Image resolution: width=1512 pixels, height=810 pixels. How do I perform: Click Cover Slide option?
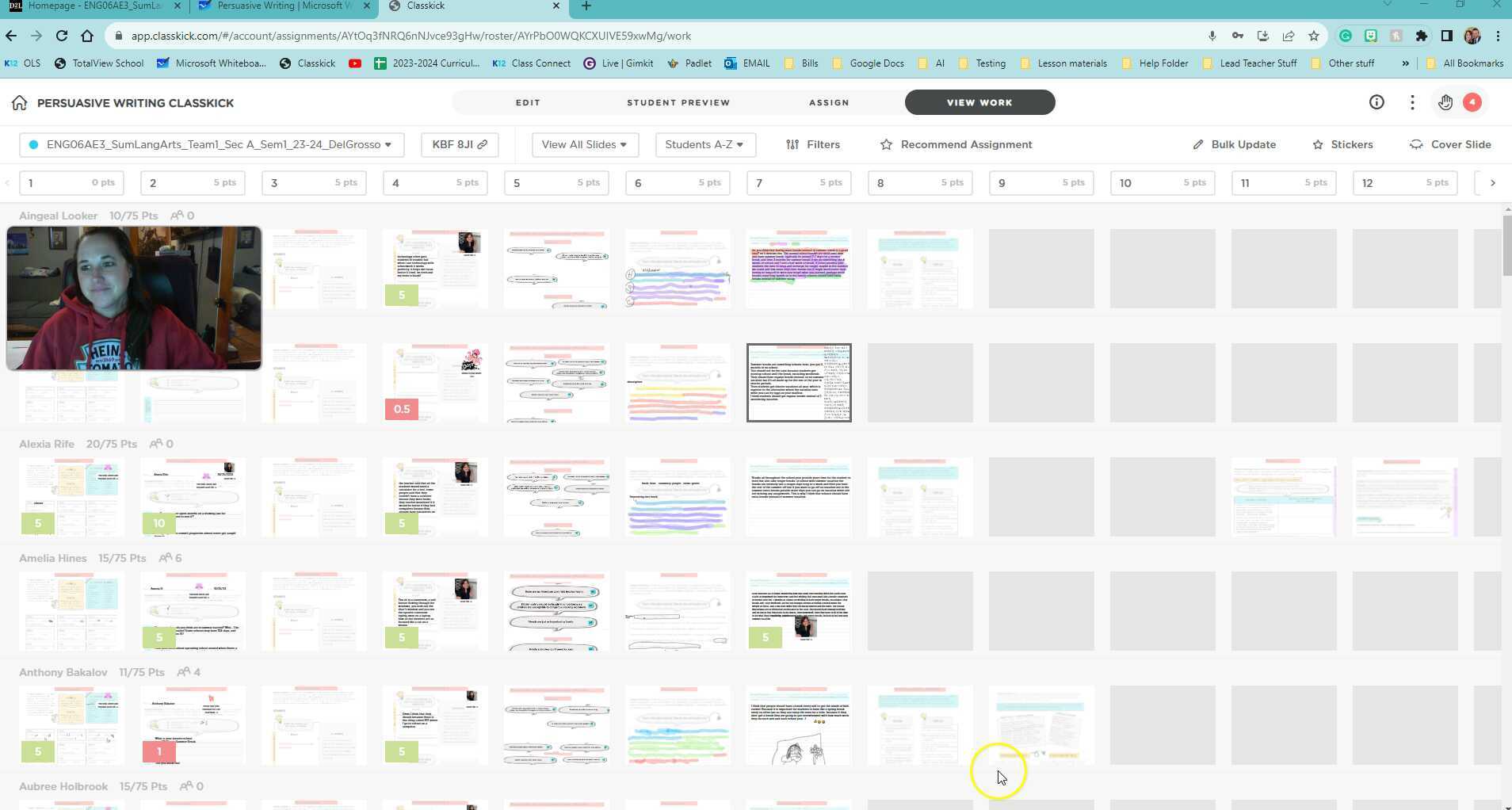click(1450, 144)
